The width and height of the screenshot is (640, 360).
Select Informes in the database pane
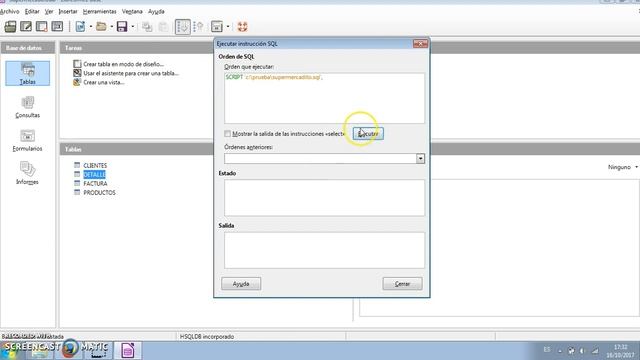(27, 173)
